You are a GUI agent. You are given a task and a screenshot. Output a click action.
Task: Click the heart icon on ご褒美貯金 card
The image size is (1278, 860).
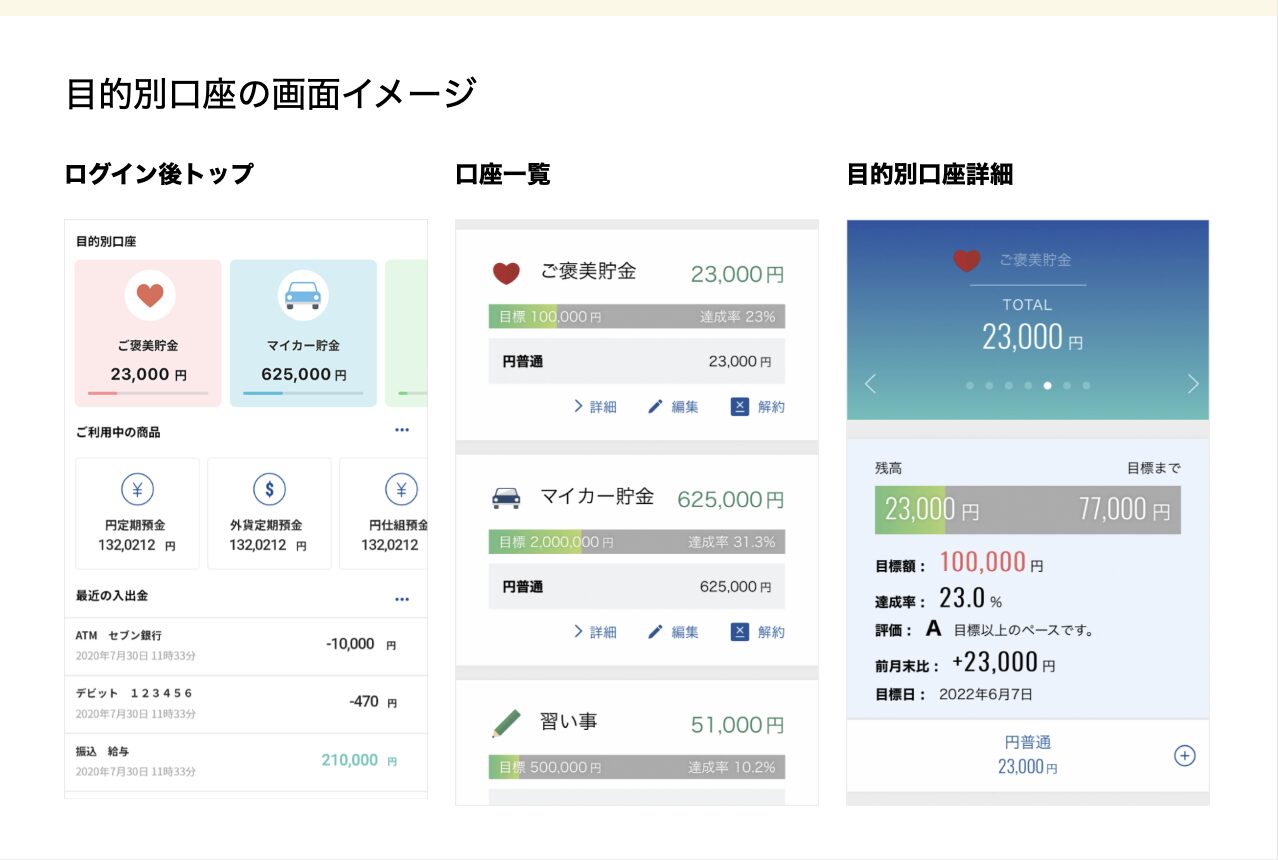149,296
